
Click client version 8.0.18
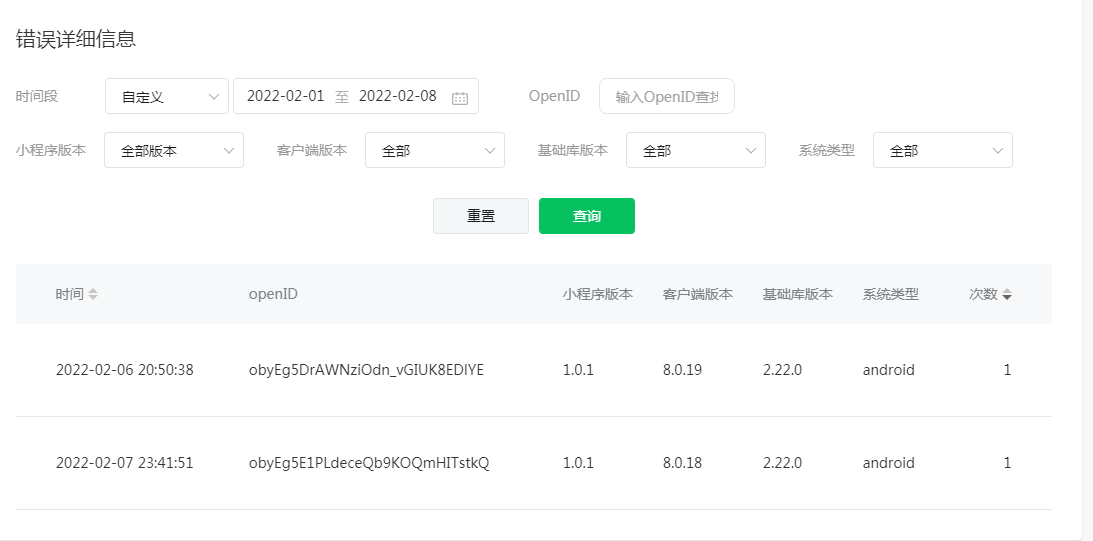[682, 463]
